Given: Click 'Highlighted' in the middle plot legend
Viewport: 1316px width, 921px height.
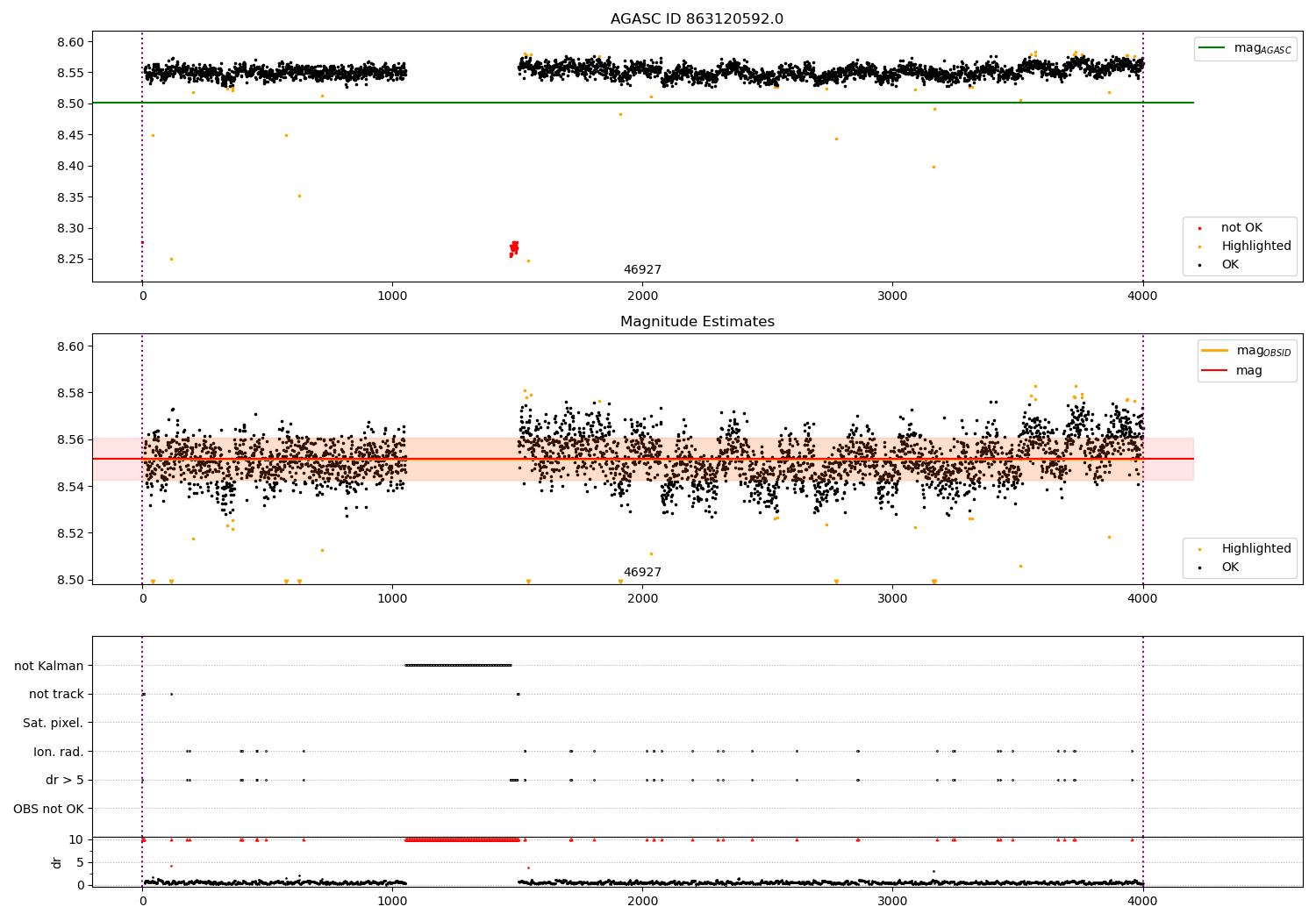Looking at the screenshot, I should click(1256, 549).
